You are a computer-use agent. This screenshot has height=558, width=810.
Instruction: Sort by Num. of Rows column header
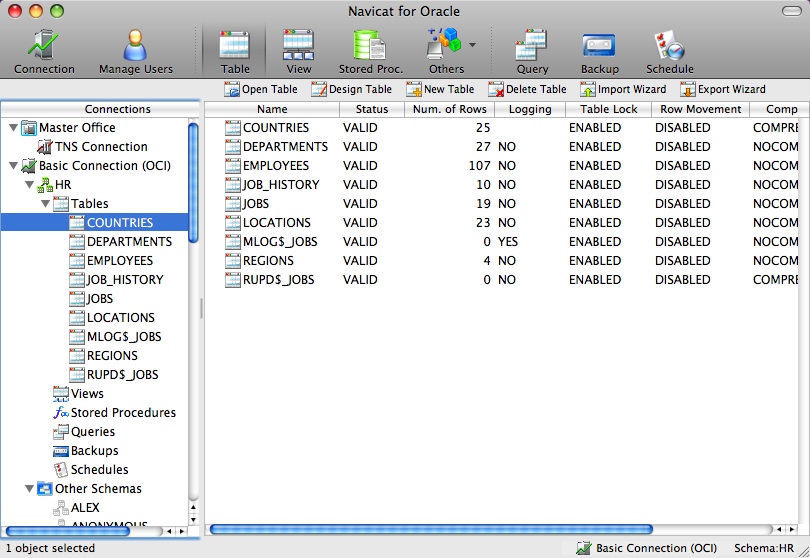[x=449, y=109]
